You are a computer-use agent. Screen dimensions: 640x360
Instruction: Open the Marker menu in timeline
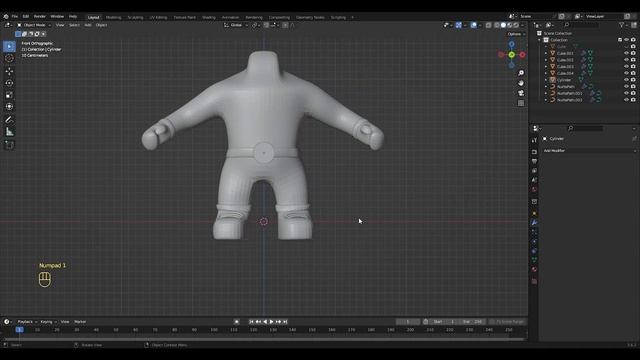pos(80,322)
